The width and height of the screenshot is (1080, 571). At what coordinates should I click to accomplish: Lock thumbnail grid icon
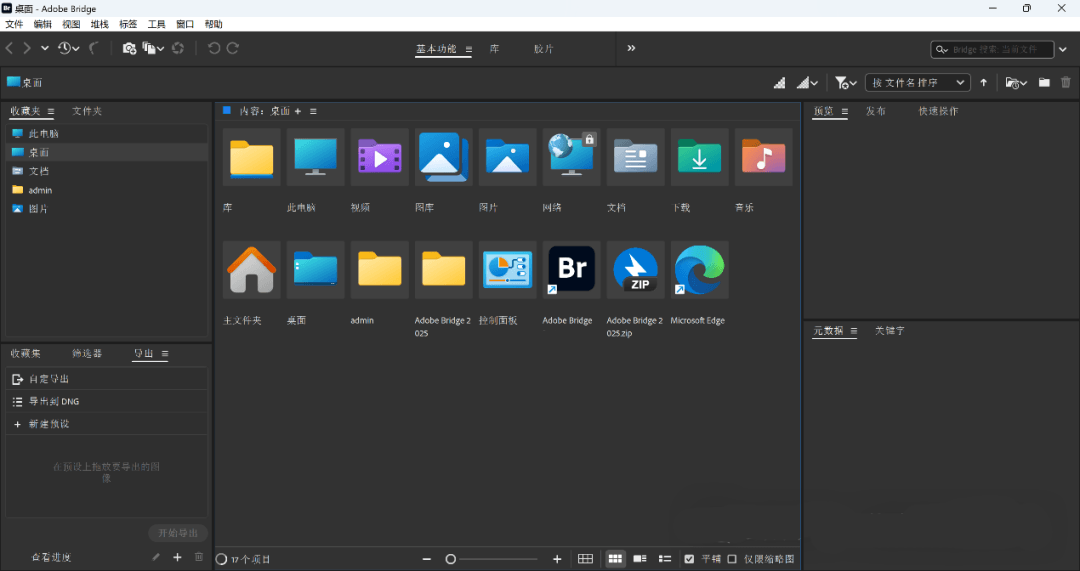click(x=585, y=559)
